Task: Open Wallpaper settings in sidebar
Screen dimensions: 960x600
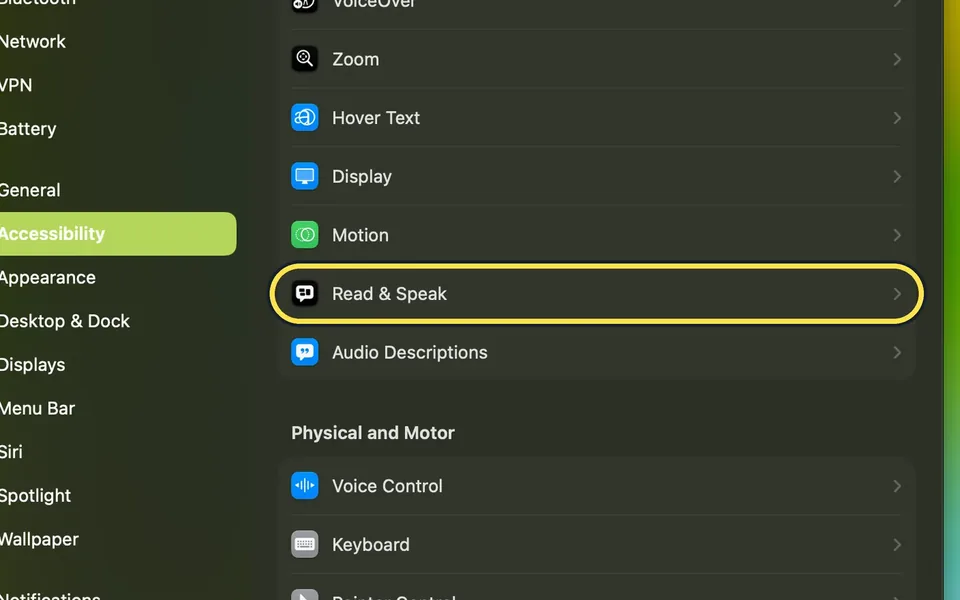Action: click(x=39, y=539)
